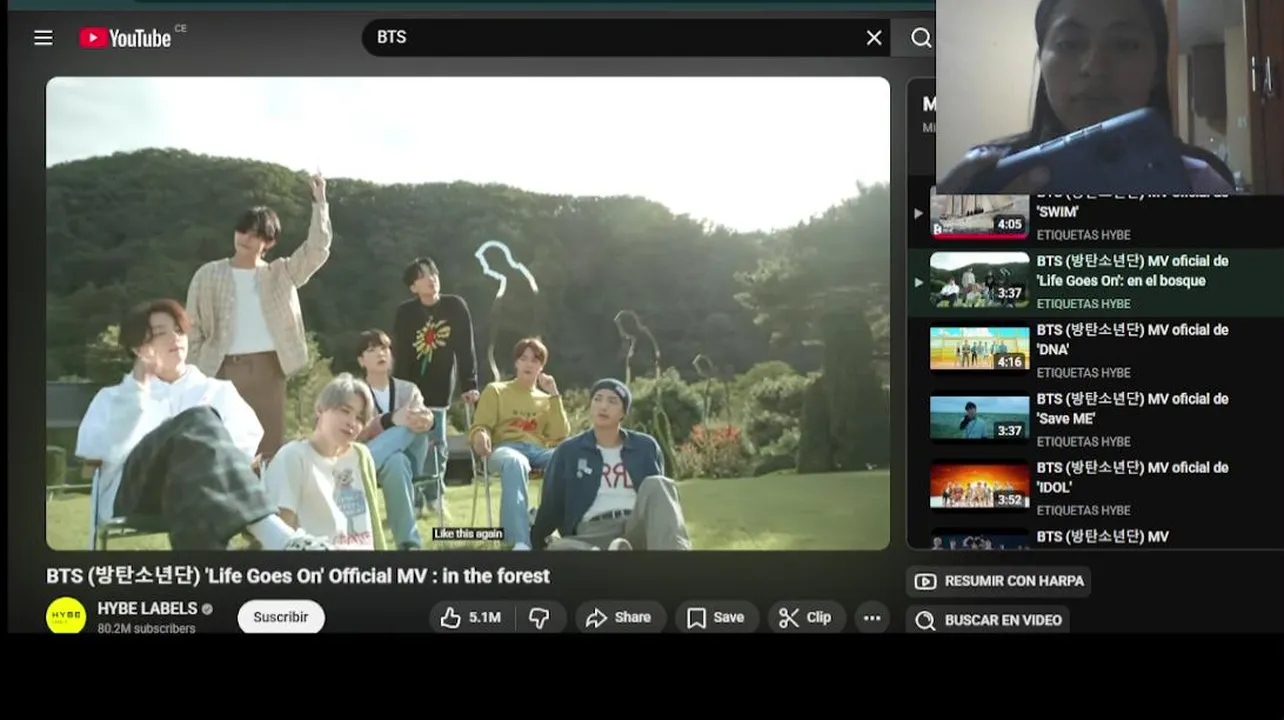This screenshot has height=720, width=1284.
Task: Create a Clip of the video
Action: 806,618
